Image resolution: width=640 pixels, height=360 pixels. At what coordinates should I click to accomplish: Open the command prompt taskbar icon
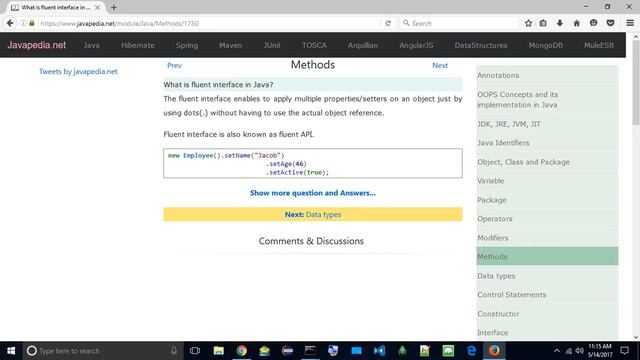point(310,351)
